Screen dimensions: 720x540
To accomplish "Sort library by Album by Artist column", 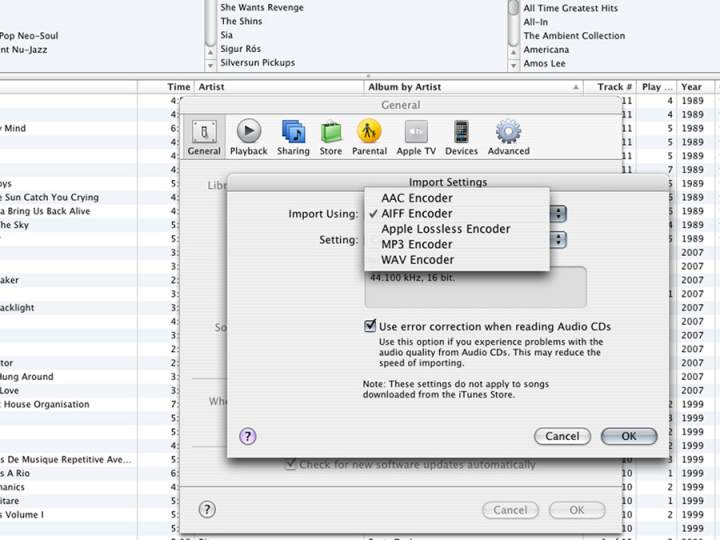I will pyautogui.click(x=473, y=87).
